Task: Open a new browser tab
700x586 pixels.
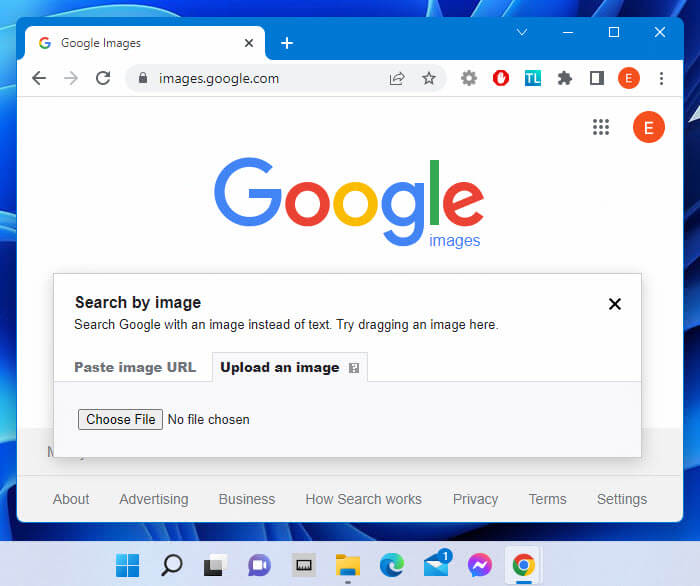Action: pos(287,43)
